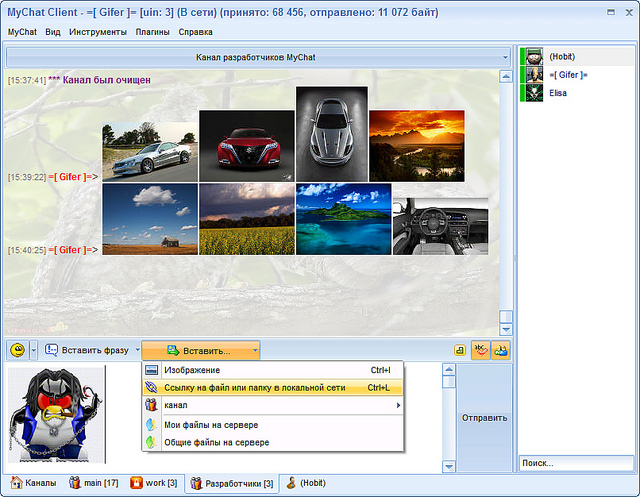Switch to the 'main [17]' tab
The height and width of the screenshot is (497, 640).
pyautogui.click(x=94, y=483)
